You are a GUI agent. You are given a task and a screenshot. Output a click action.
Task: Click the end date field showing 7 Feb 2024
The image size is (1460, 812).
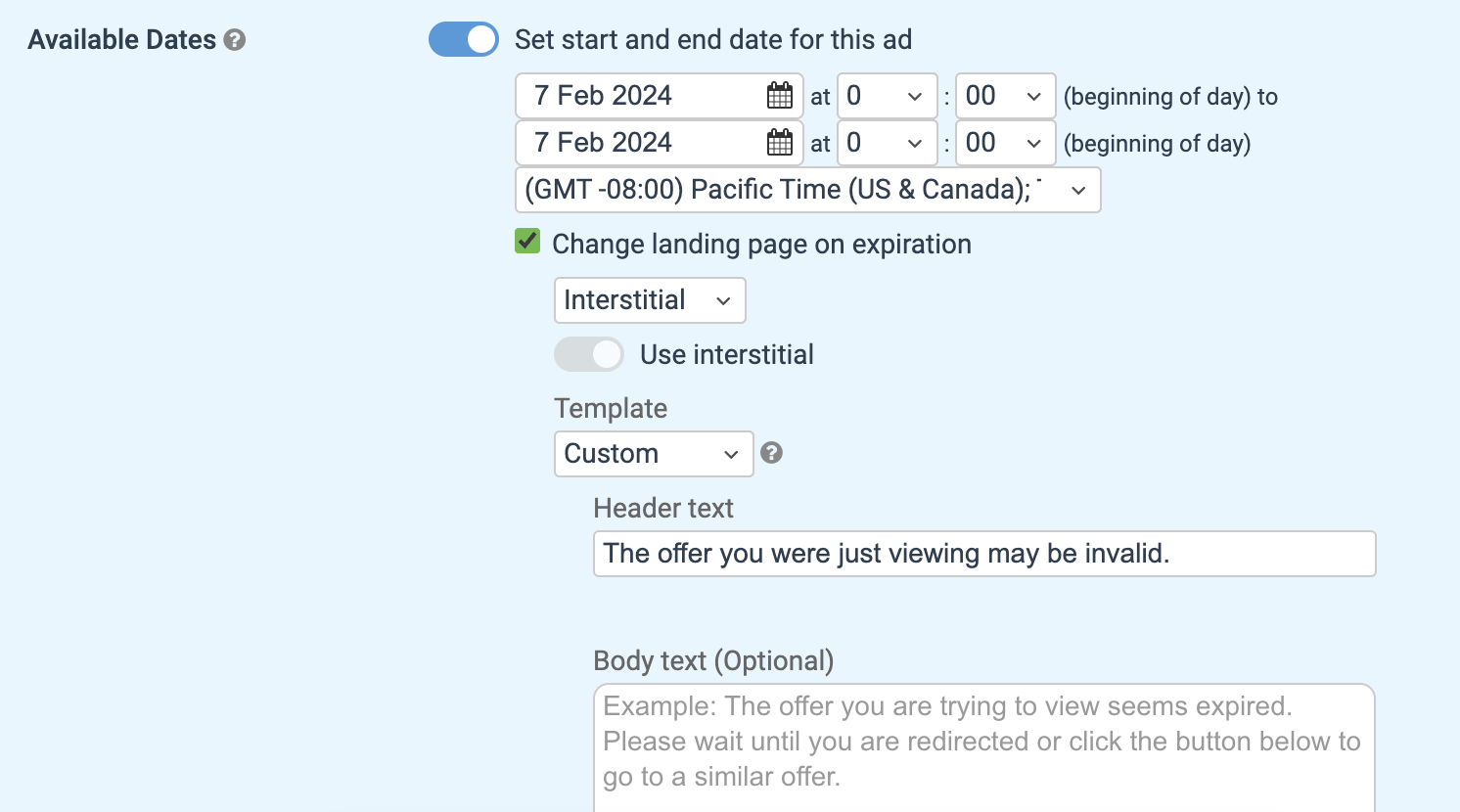[660, 143]
